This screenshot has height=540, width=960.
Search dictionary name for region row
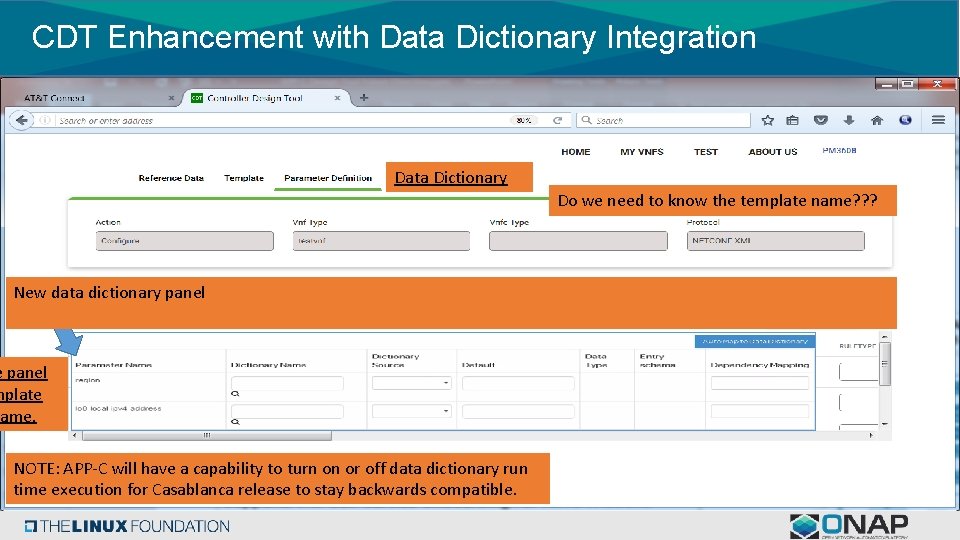(235, 394)
